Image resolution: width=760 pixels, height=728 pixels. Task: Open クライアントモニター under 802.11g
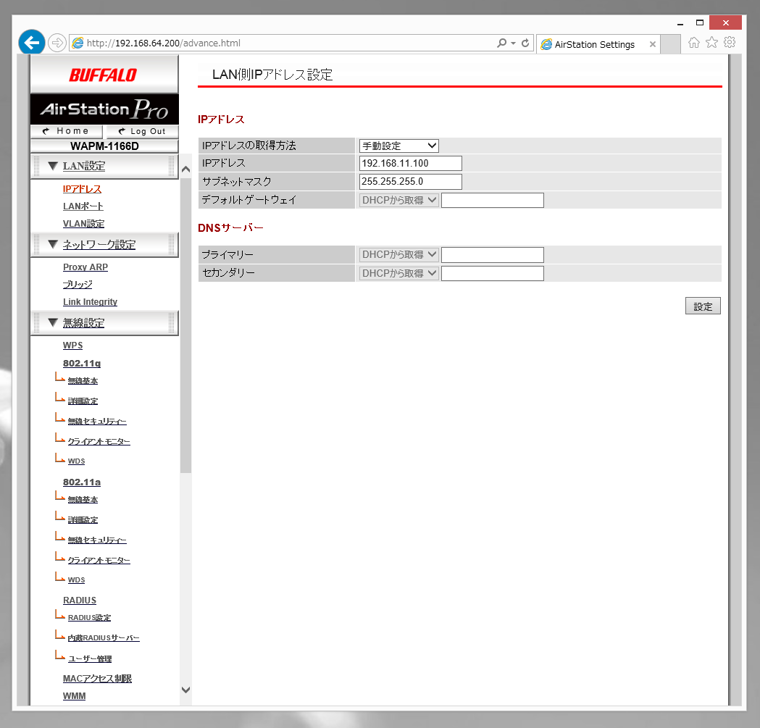coord(99,442)
